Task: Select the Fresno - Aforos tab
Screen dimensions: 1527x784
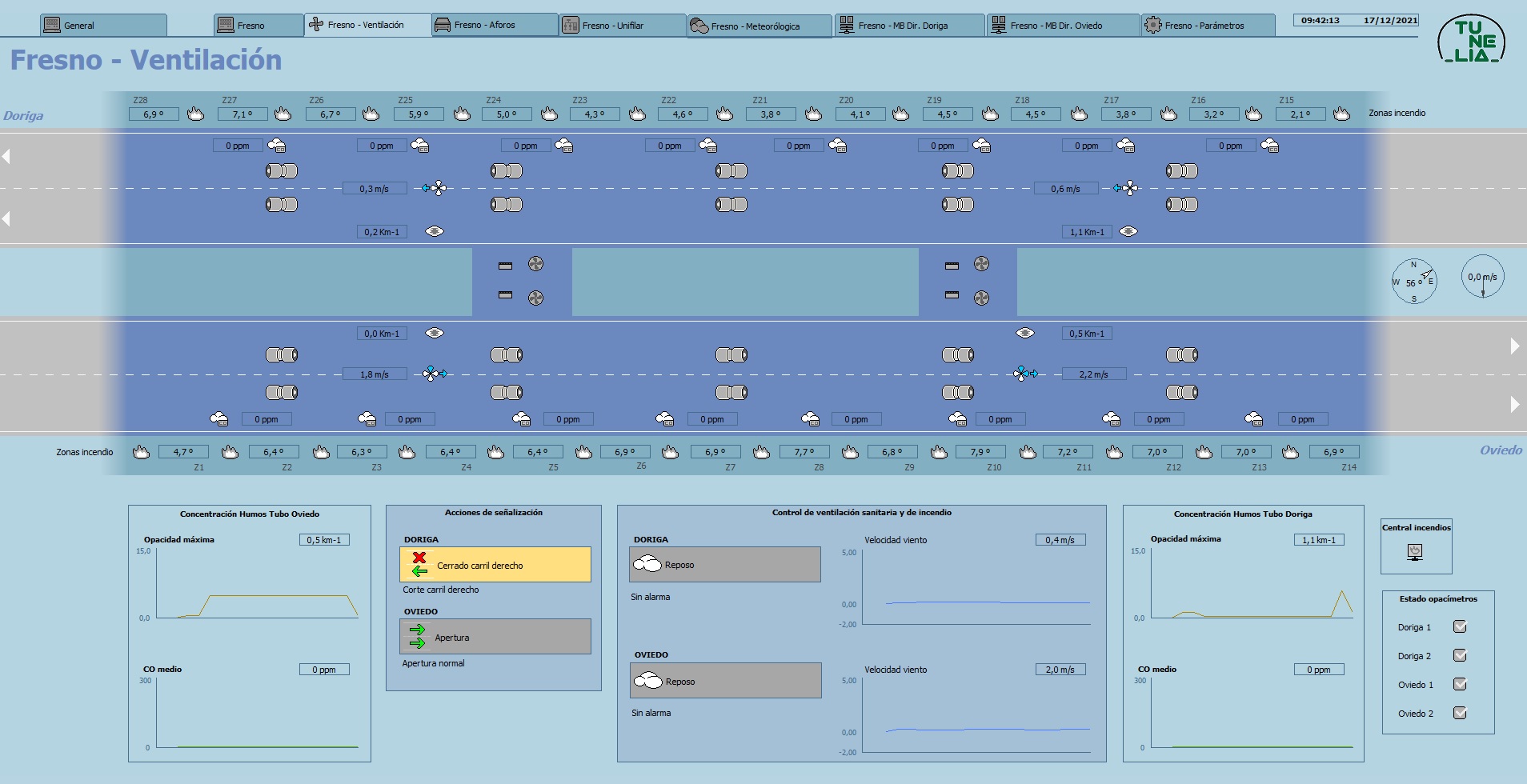Action: pyautogui.click(x=495, y=25)
